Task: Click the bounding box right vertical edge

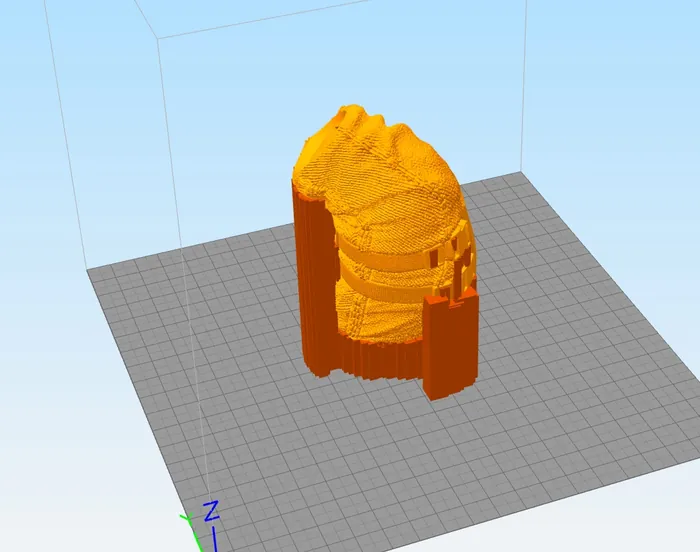Action: click(525, 90)
